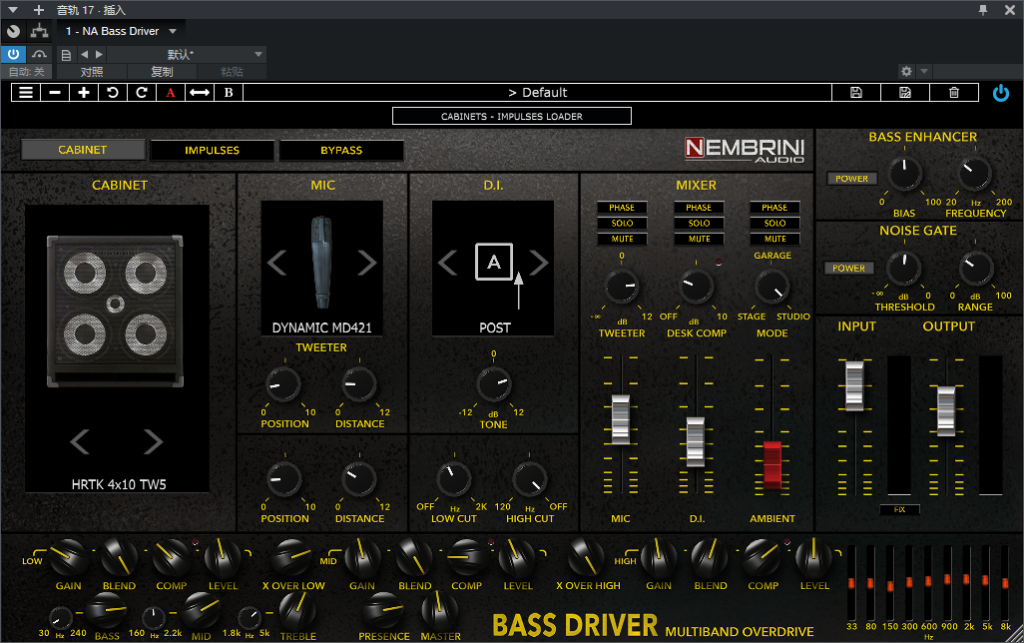Toggle the FIX button under input meter
Screen dimensions: 1024x643
point(899,509)
